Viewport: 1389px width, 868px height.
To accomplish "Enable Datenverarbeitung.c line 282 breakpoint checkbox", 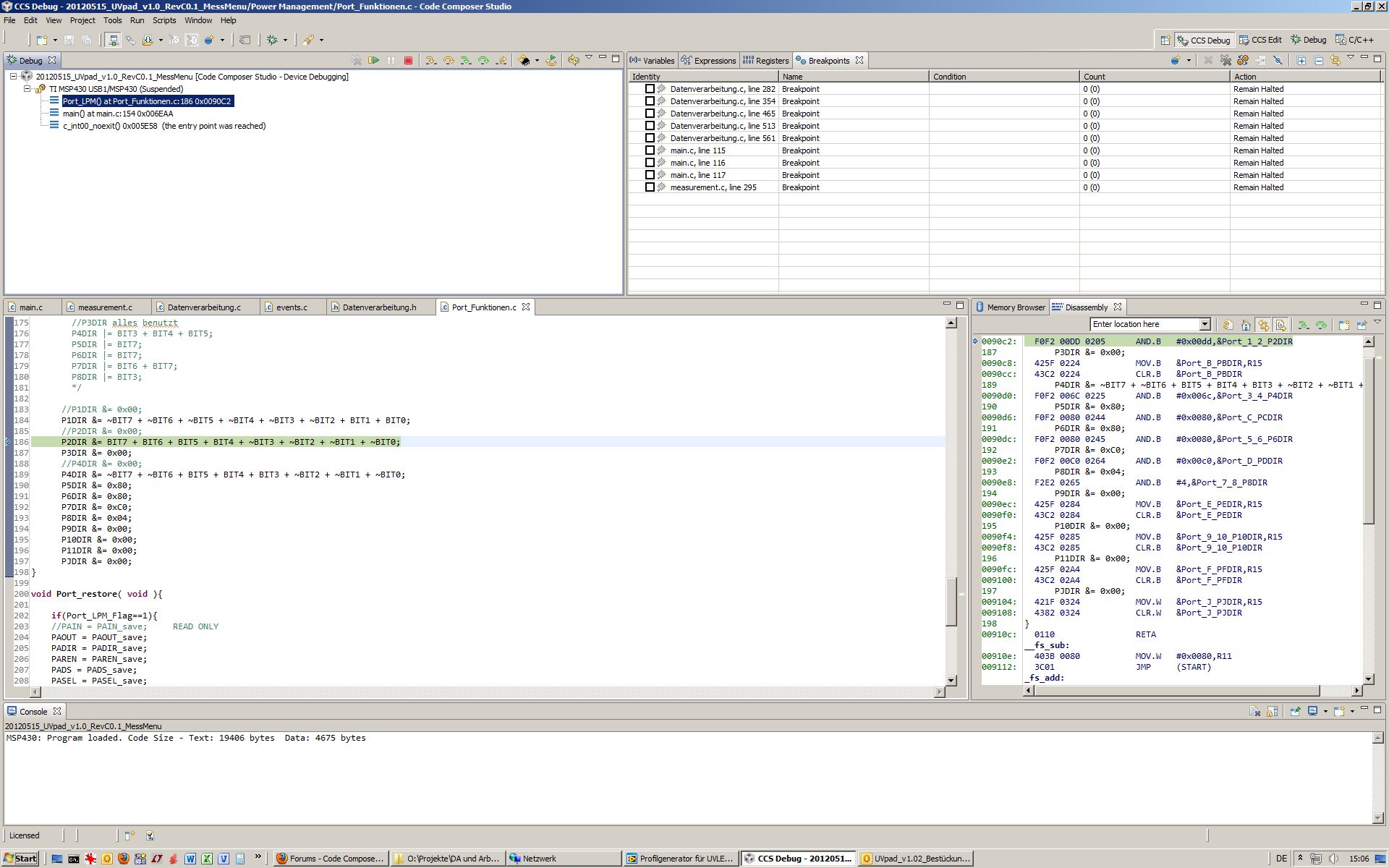I will click(x=650, y=89).
